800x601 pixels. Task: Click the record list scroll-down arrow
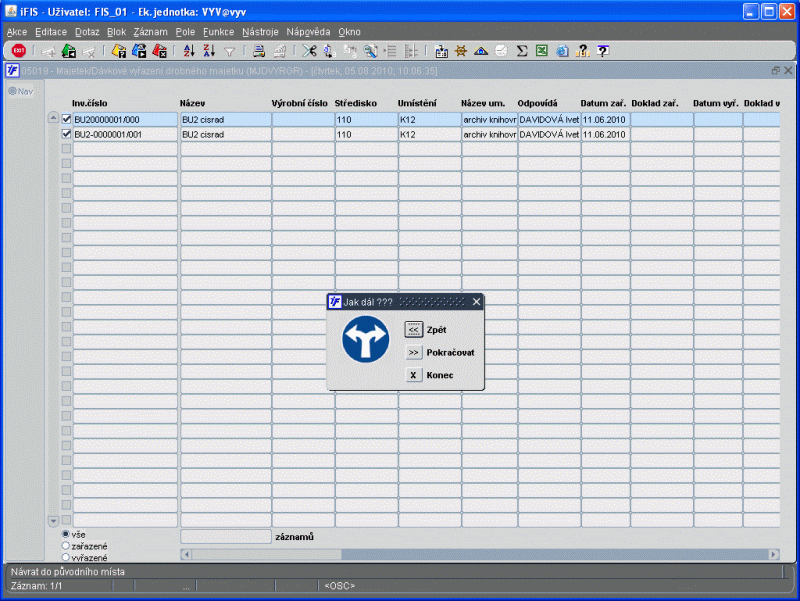click(53, 521)
